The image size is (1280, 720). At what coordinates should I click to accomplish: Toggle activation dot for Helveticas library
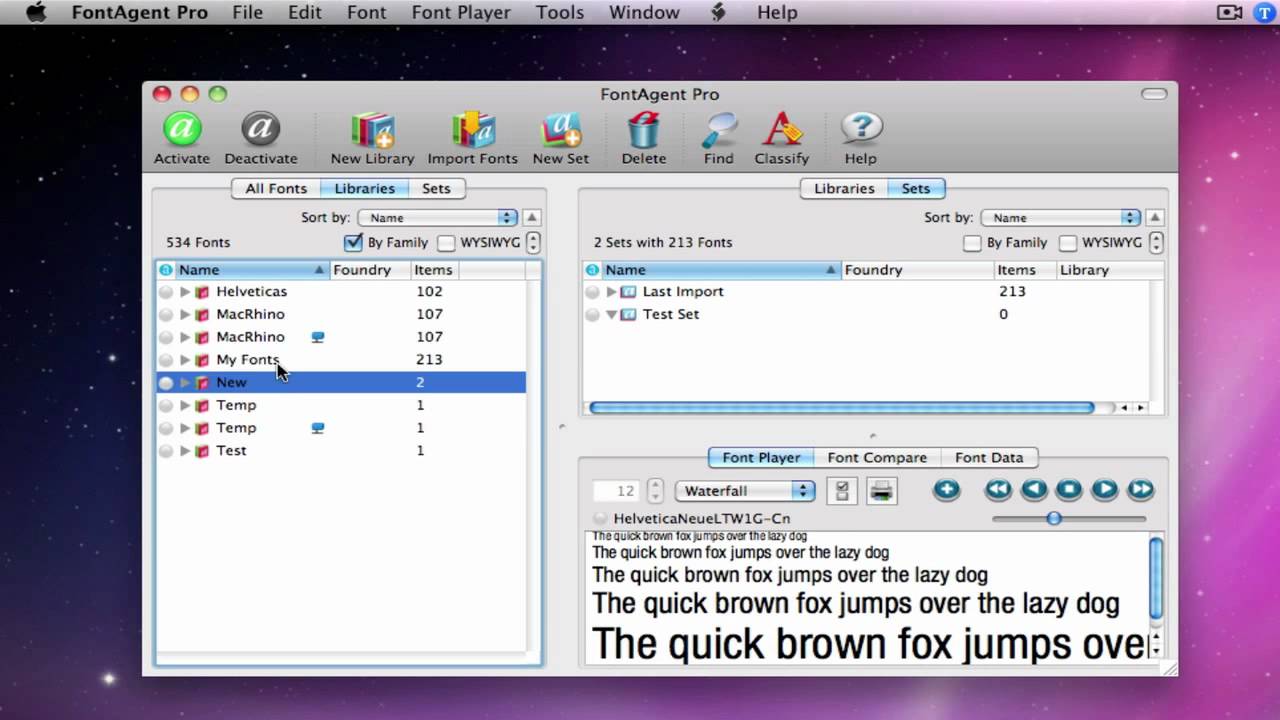tap(166, 292)
